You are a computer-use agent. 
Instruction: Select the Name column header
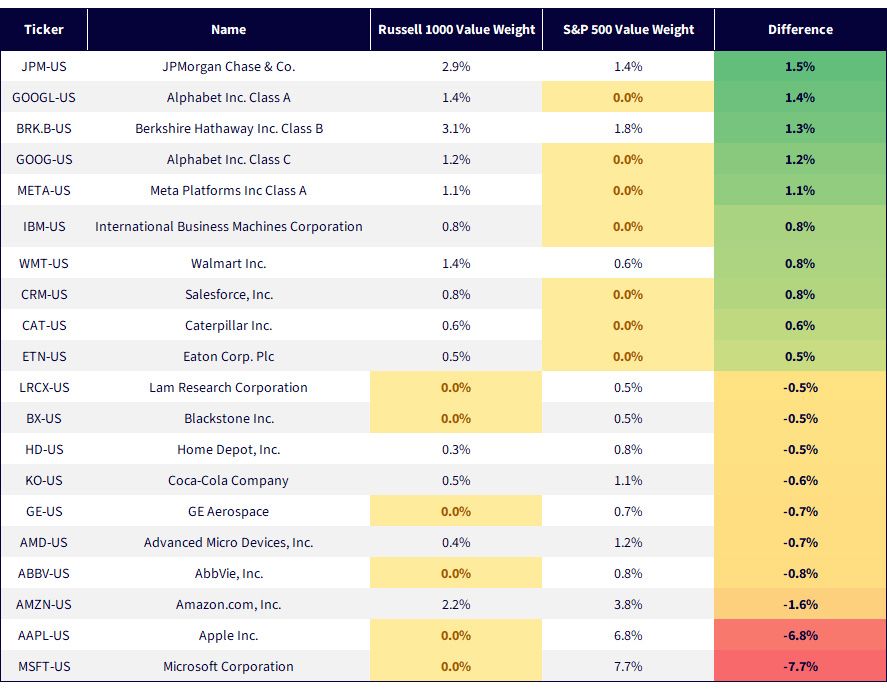pyautogui.click(x=229, y=29)
